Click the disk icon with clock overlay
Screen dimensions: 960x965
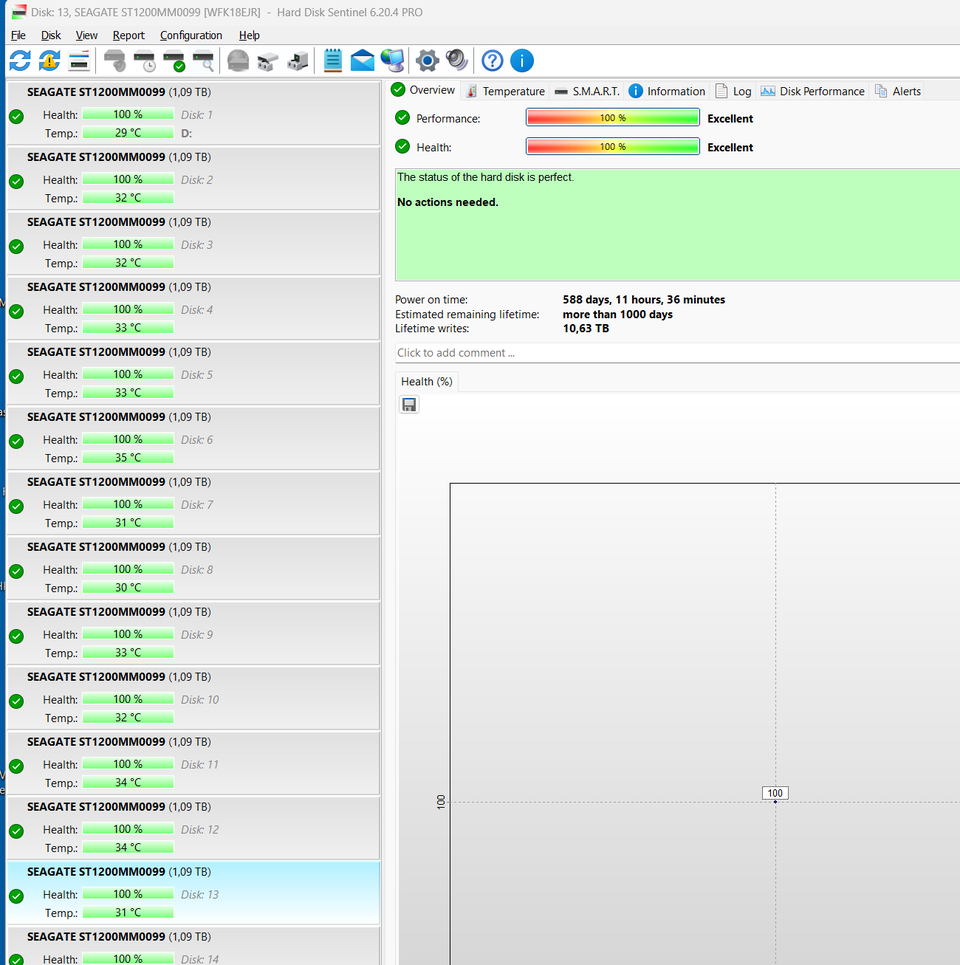[145, 61]
